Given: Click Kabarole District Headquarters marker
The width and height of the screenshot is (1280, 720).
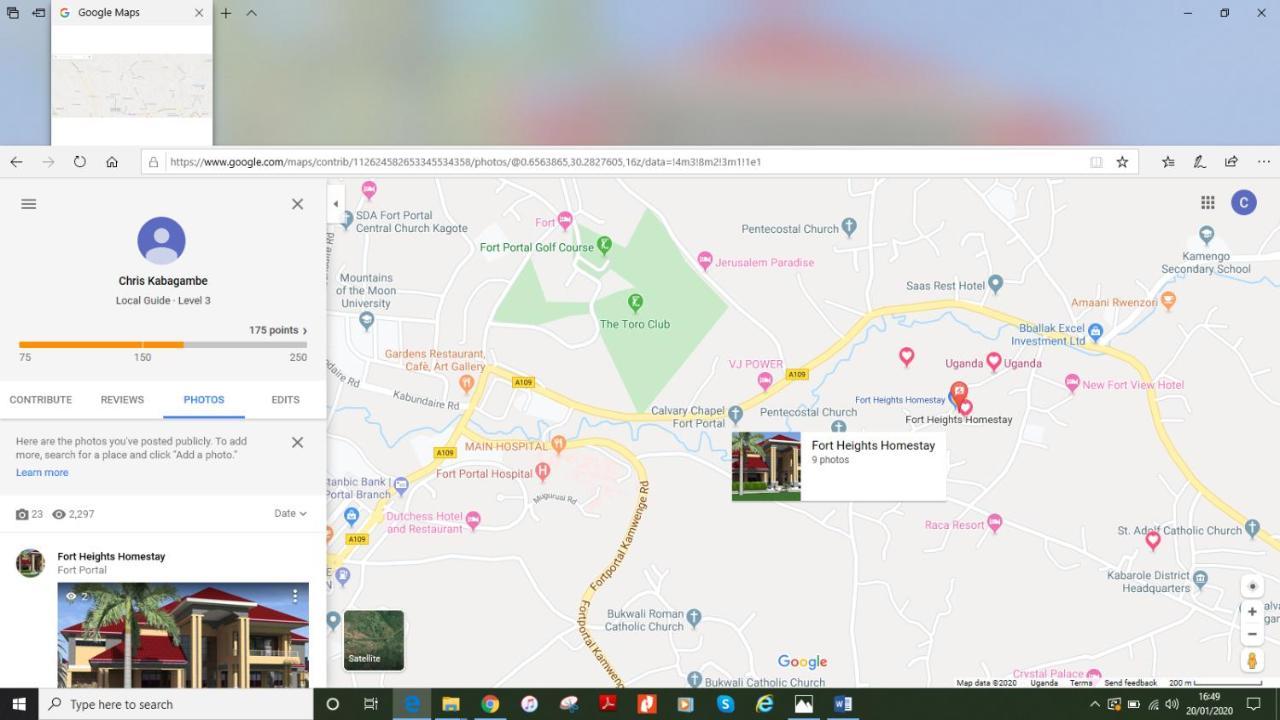Looking at the screenshot, I should (1200, 579).
